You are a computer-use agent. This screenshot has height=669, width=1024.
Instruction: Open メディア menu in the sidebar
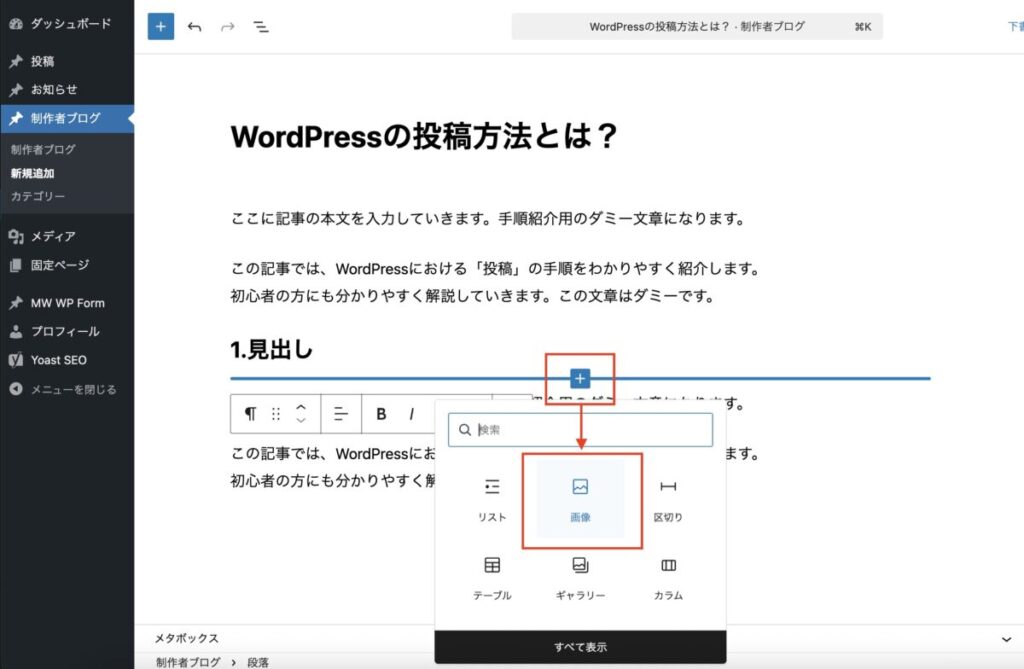click(x=65, y=237)
